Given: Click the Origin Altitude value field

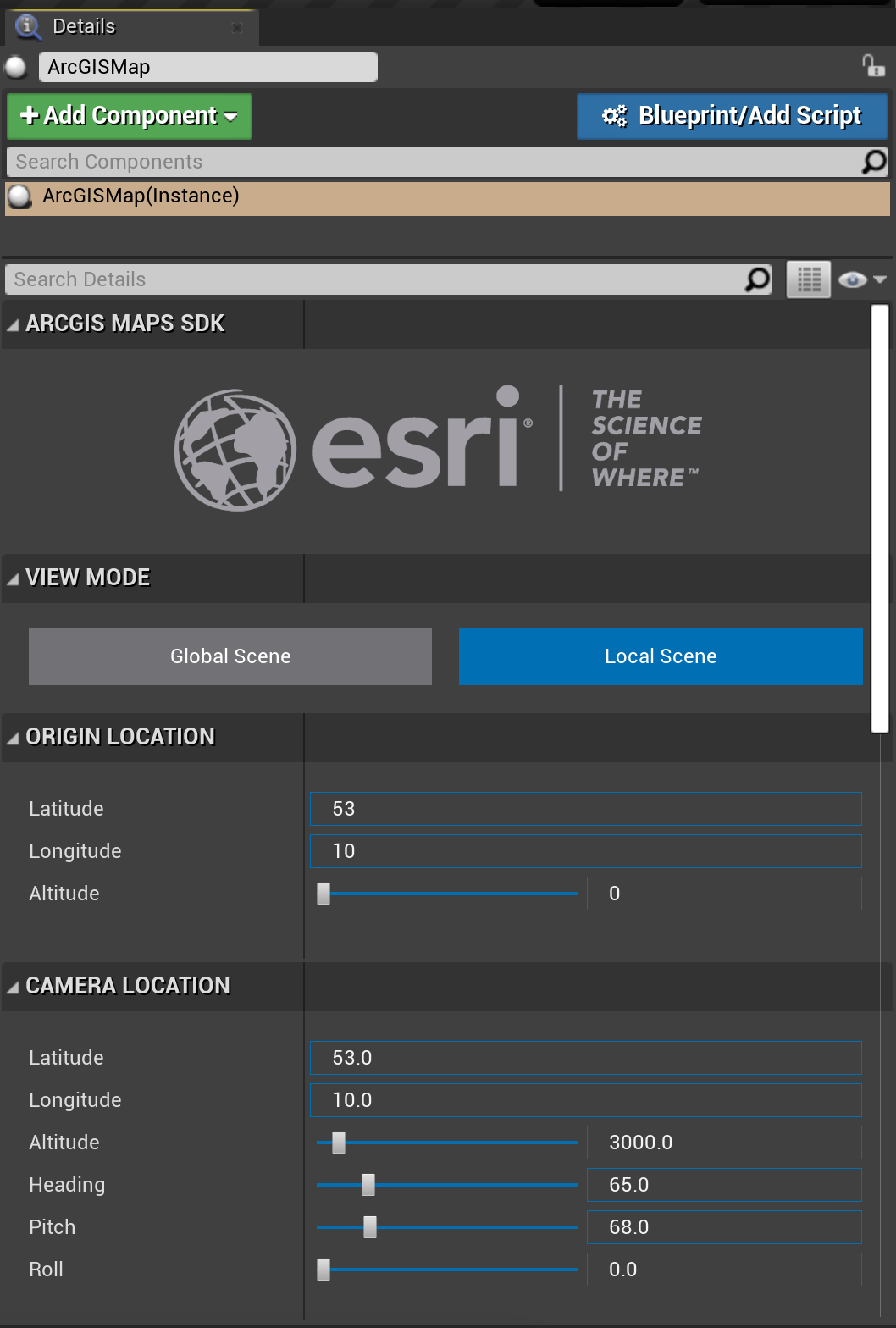Looking at the screenshot, I should [724, 894].
